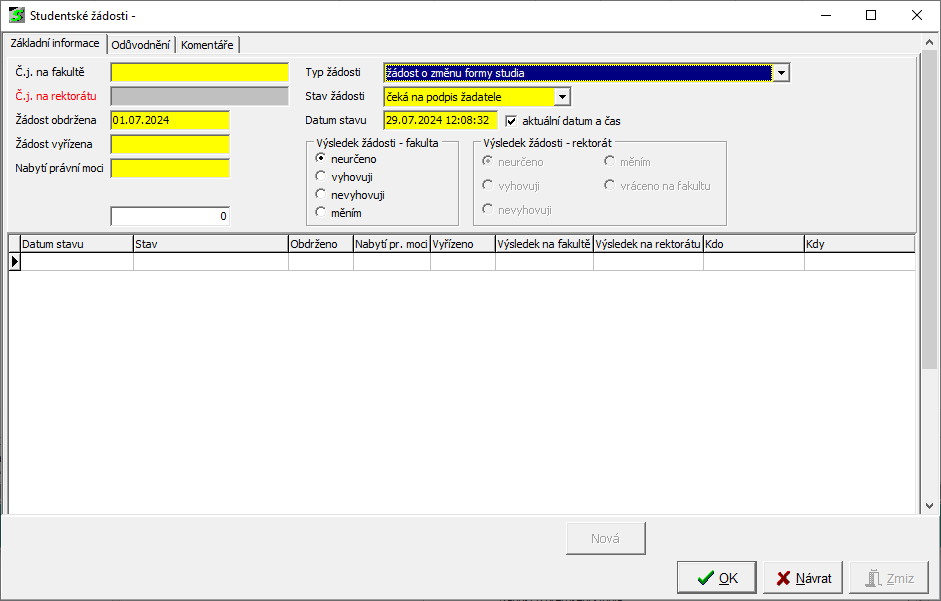This screenshot has width=941, height=601.
Task: Open the Komentáře tab
Action: (x=207, y=45)
